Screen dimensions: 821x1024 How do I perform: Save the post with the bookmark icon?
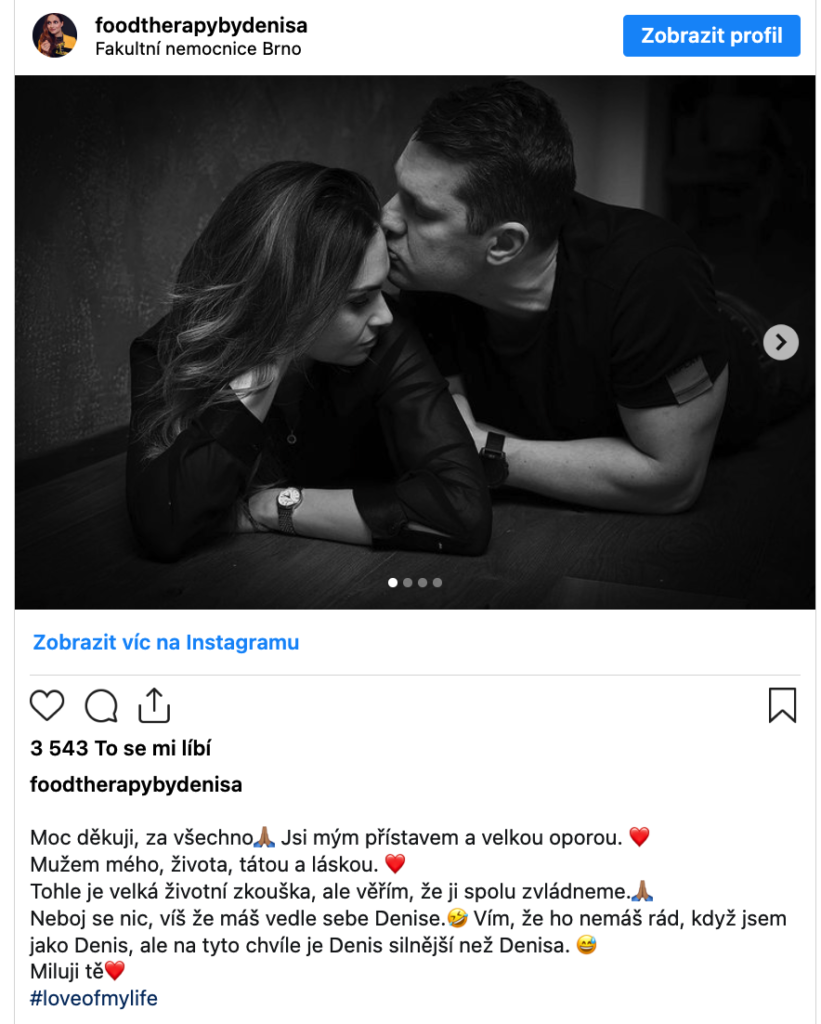coord(782,705)
